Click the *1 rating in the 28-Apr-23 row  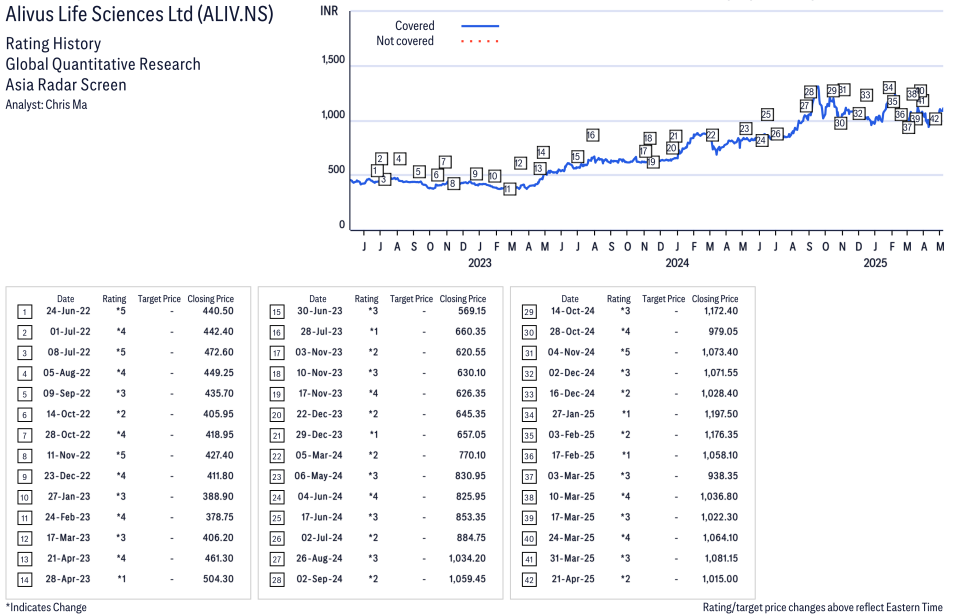pos(121,579)
